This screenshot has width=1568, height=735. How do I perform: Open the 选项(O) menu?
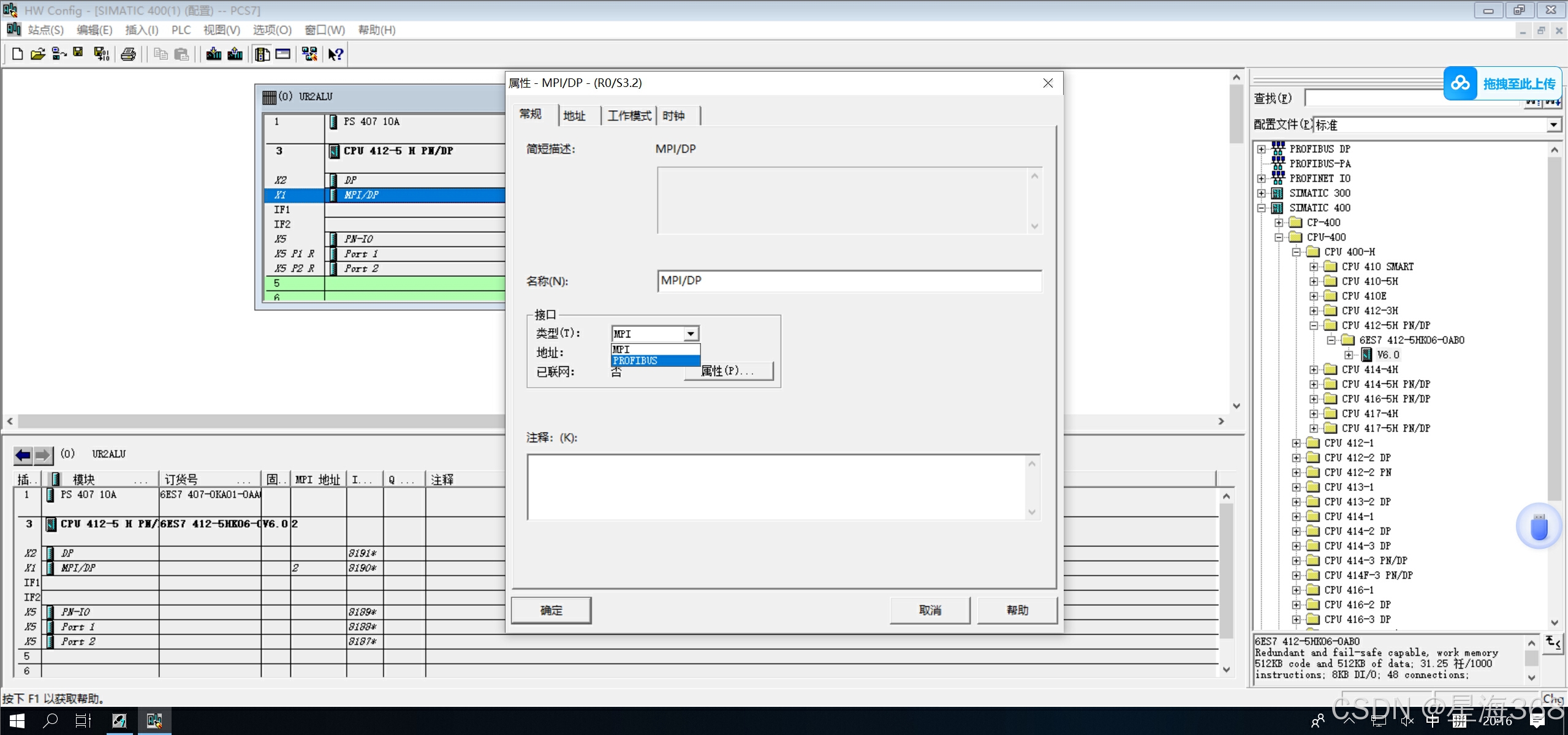tap(272, 30)
